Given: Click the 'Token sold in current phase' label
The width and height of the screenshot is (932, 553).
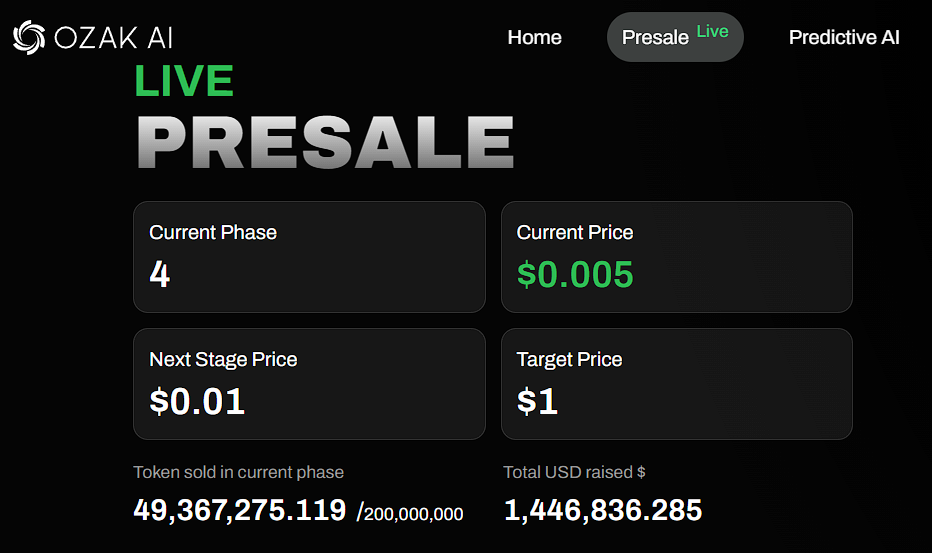Looking at the screenshot, I should (238, 472).
